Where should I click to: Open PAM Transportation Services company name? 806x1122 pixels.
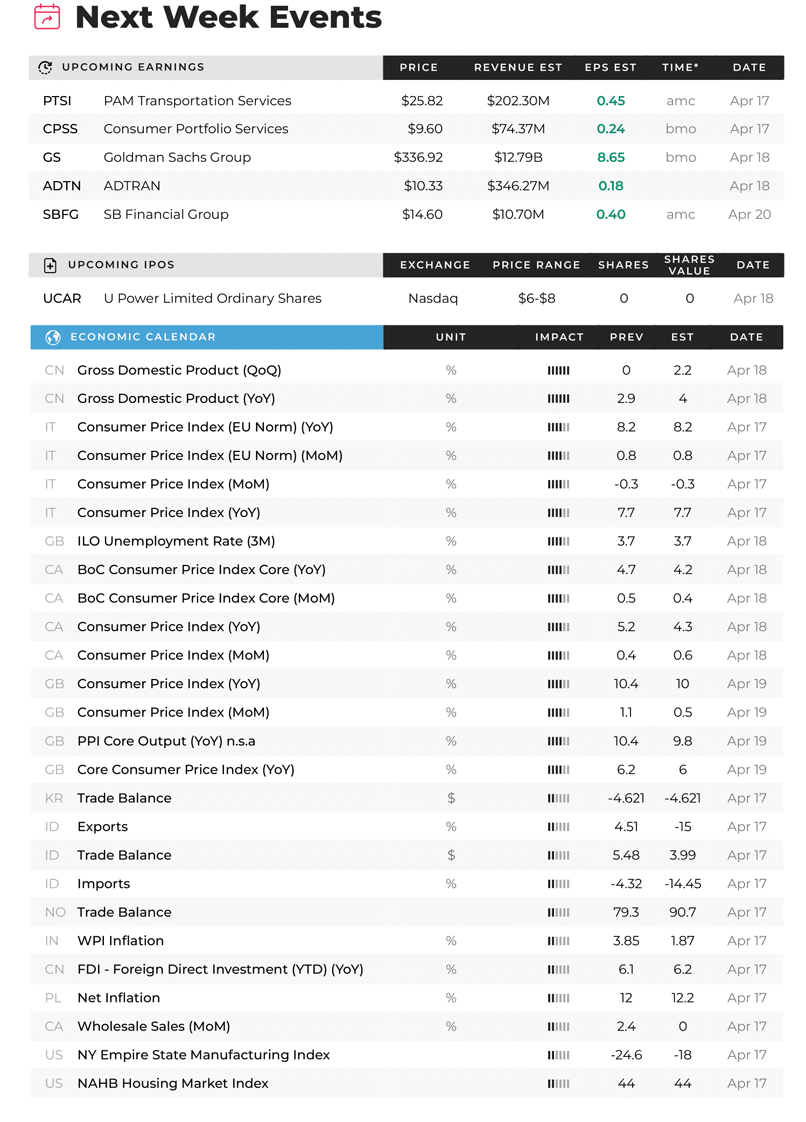tap(198, 101)
